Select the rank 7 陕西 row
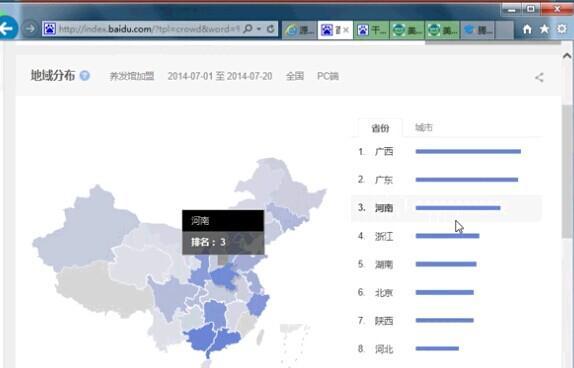 [446, 320]
